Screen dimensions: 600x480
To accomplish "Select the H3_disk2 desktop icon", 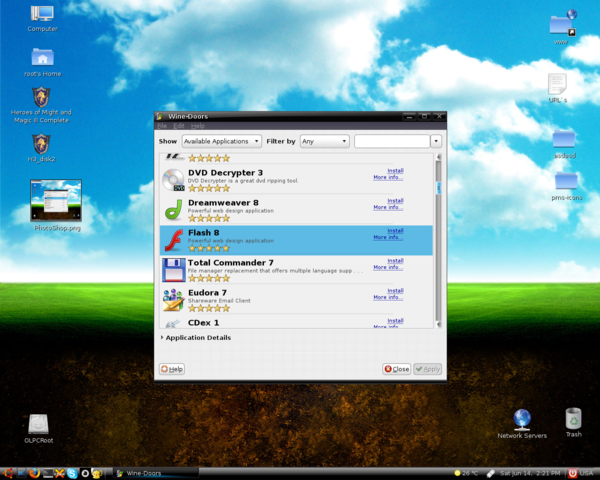I will (x=41, y=144).
